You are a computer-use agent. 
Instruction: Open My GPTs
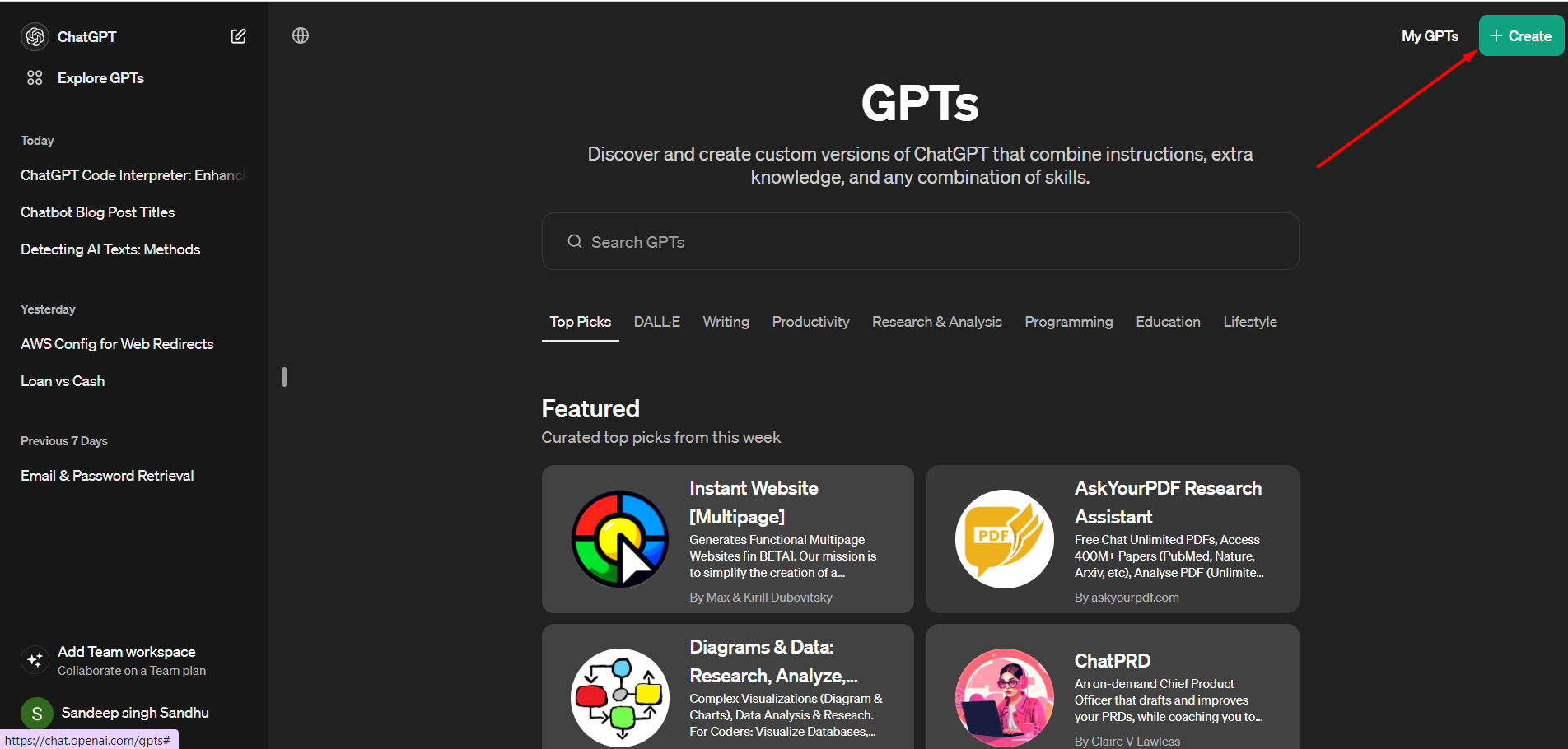pyautogui.click(x=1430, y=35)
